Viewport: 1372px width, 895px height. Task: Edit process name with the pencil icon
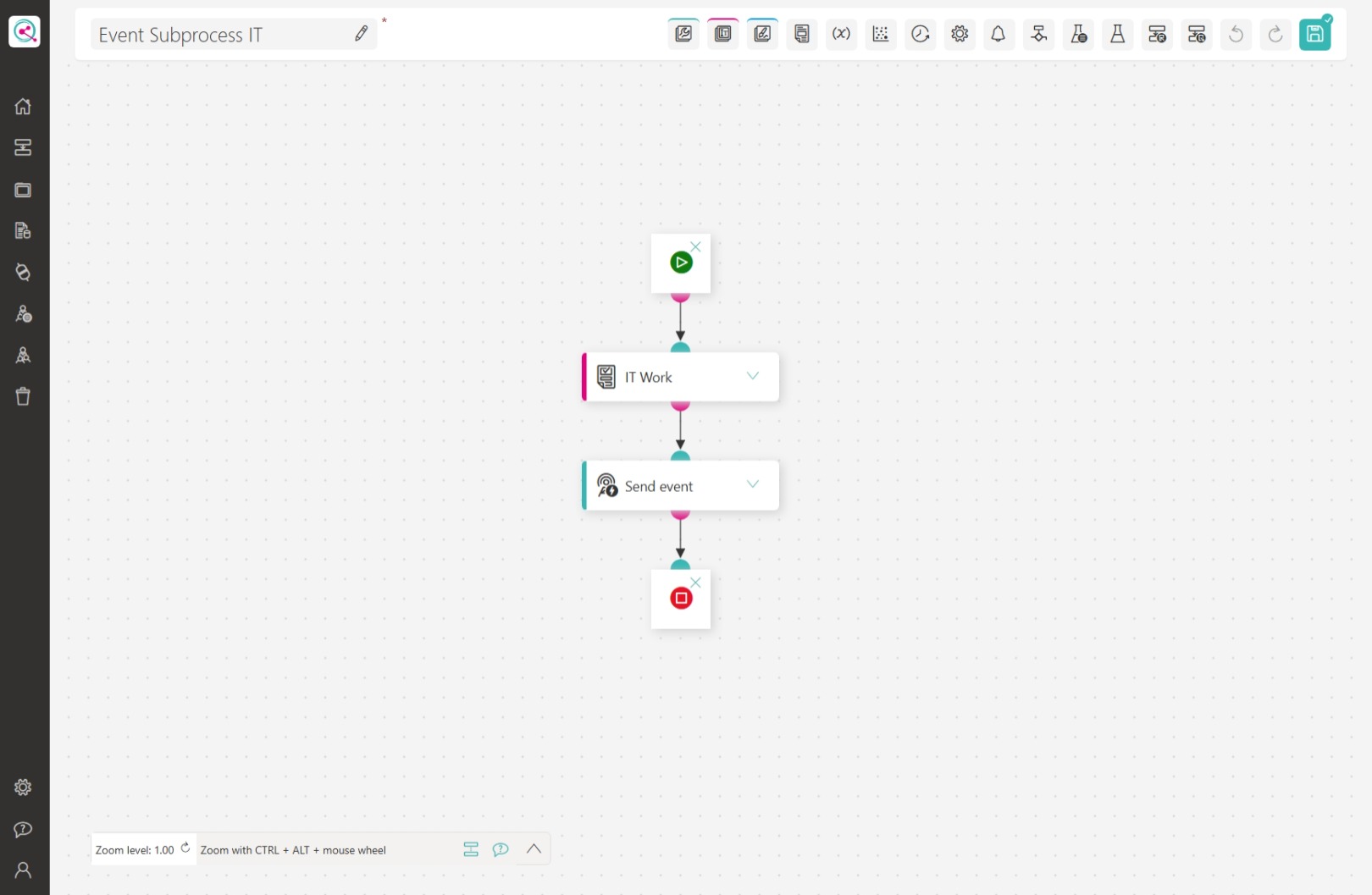362,33
